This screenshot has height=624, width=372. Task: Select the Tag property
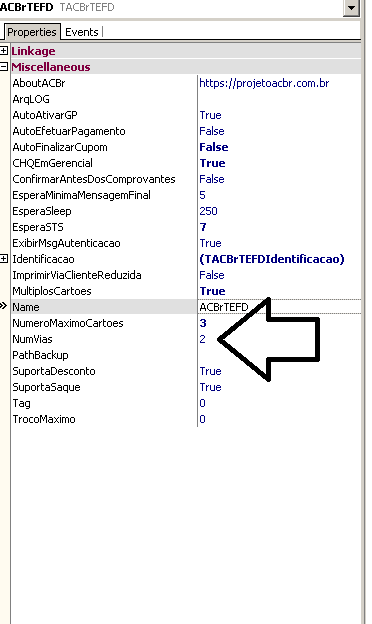(x=21, y=403)
